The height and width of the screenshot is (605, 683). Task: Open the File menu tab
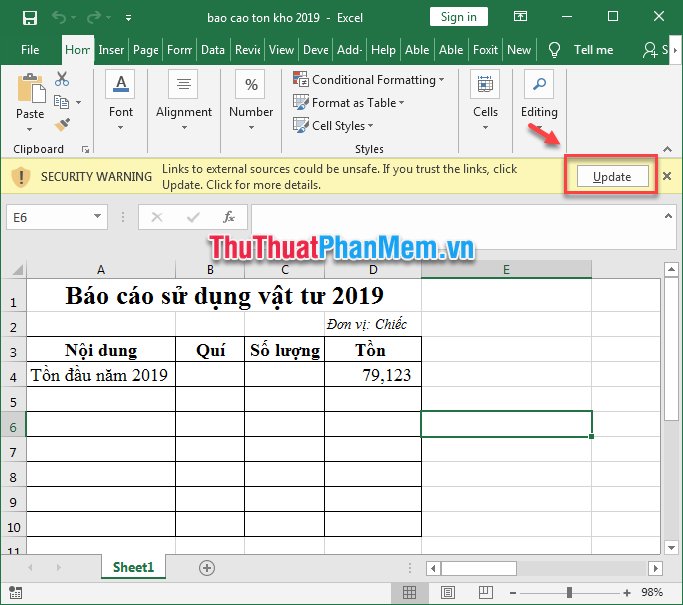click(x=30, y=49)
